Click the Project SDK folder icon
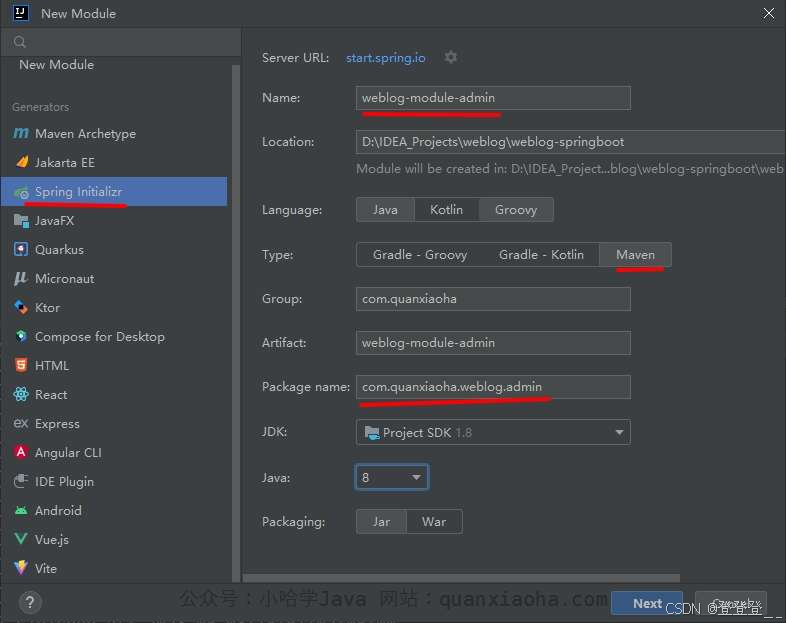 372,432
